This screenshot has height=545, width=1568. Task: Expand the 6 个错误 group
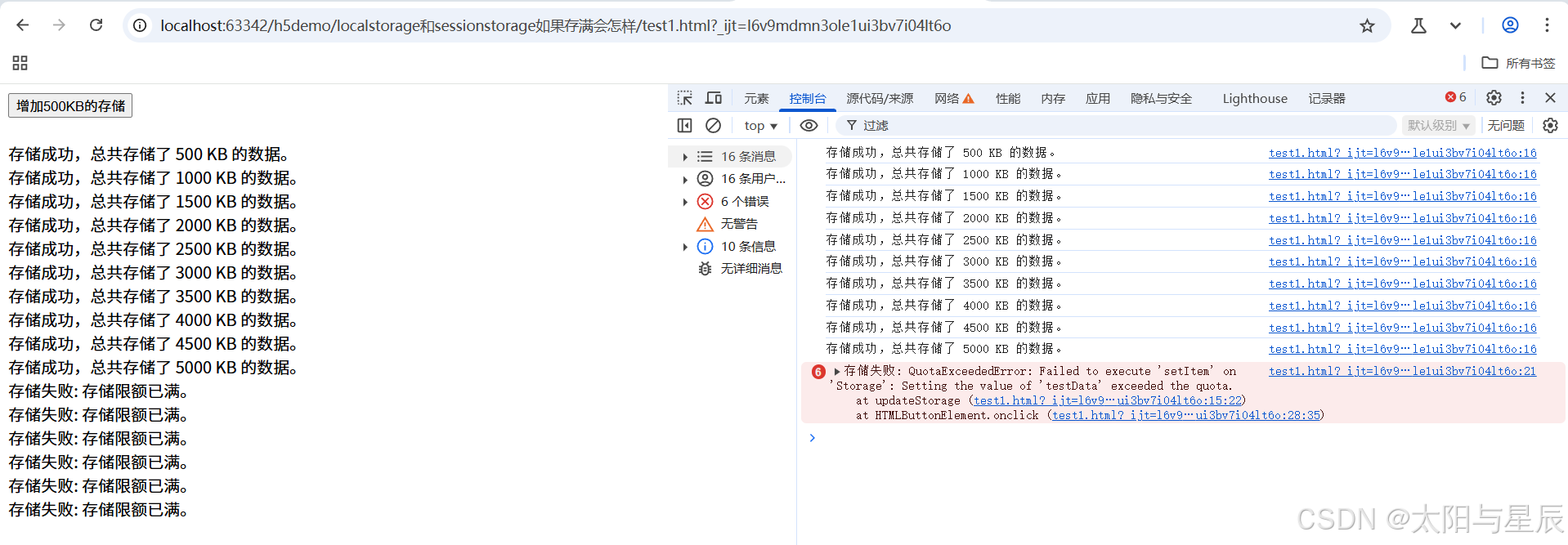point(685,202)
